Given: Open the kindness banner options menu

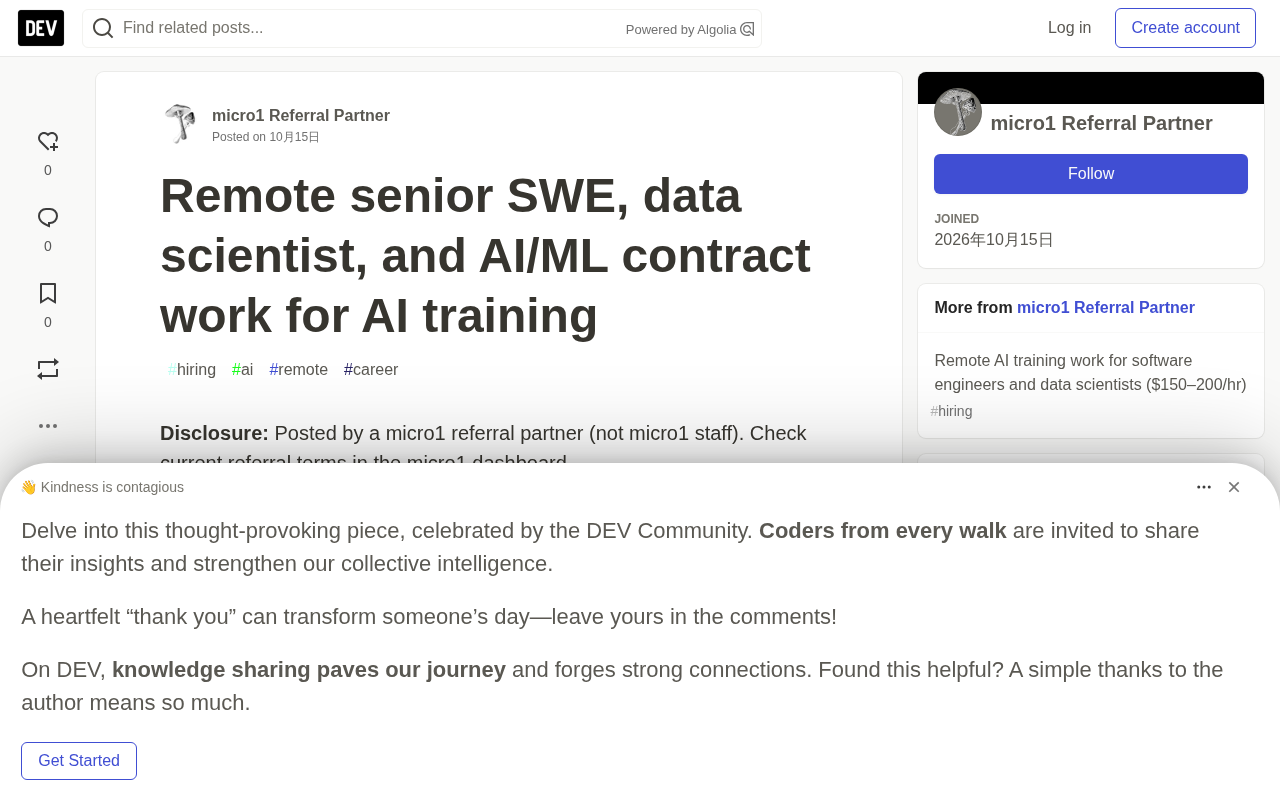Looking at the screenshot, I should click(1204, 487).
